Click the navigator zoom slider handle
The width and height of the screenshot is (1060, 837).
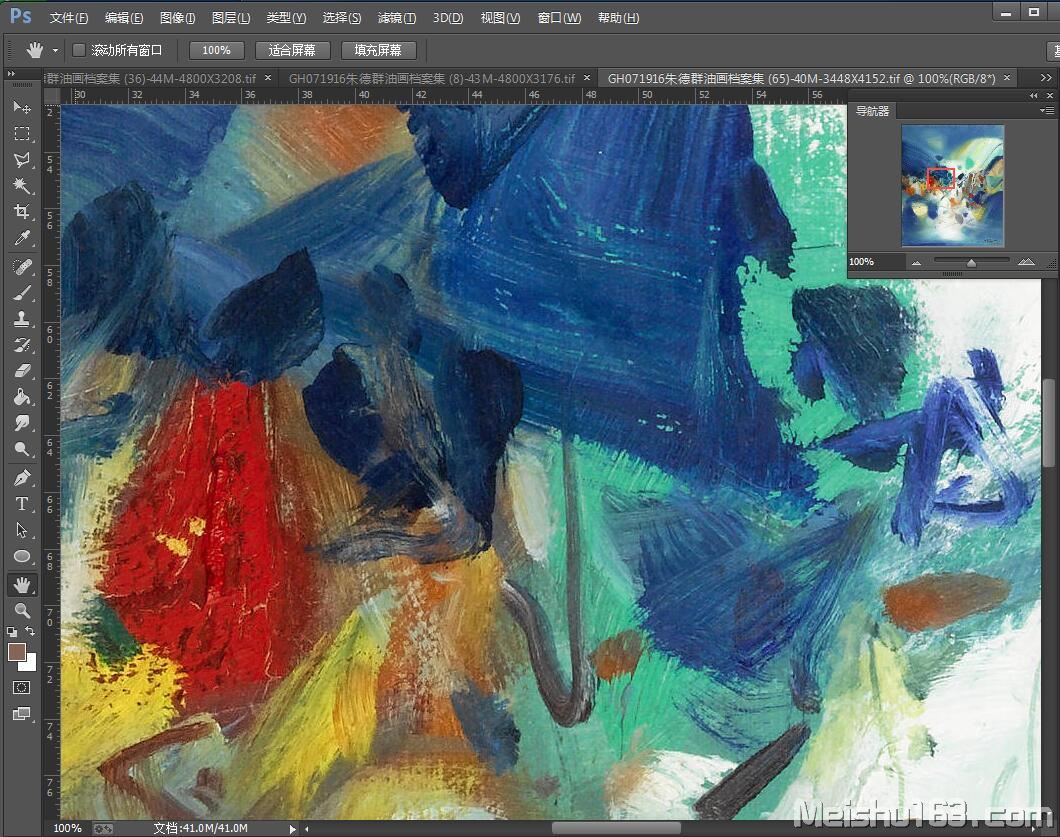pos(971,262)
